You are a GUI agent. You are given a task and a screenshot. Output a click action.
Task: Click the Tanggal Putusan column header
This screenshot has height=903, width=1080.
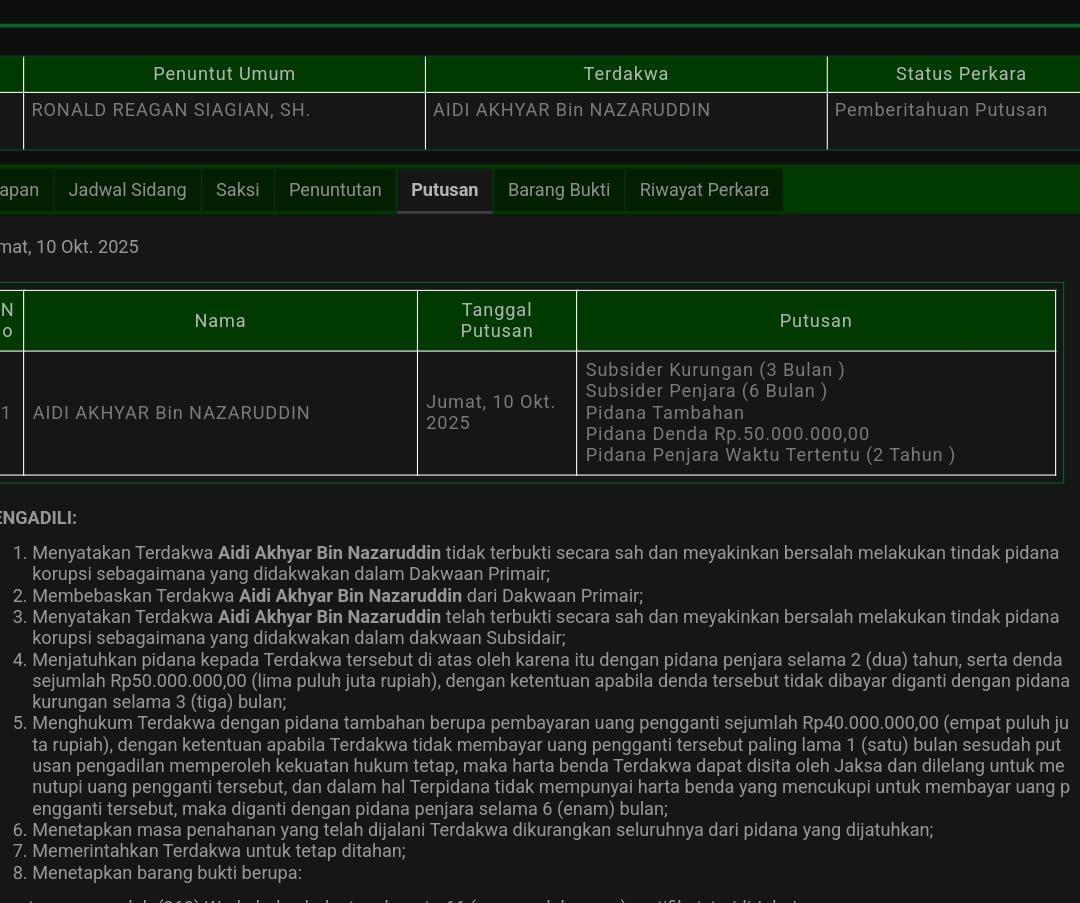496,321
